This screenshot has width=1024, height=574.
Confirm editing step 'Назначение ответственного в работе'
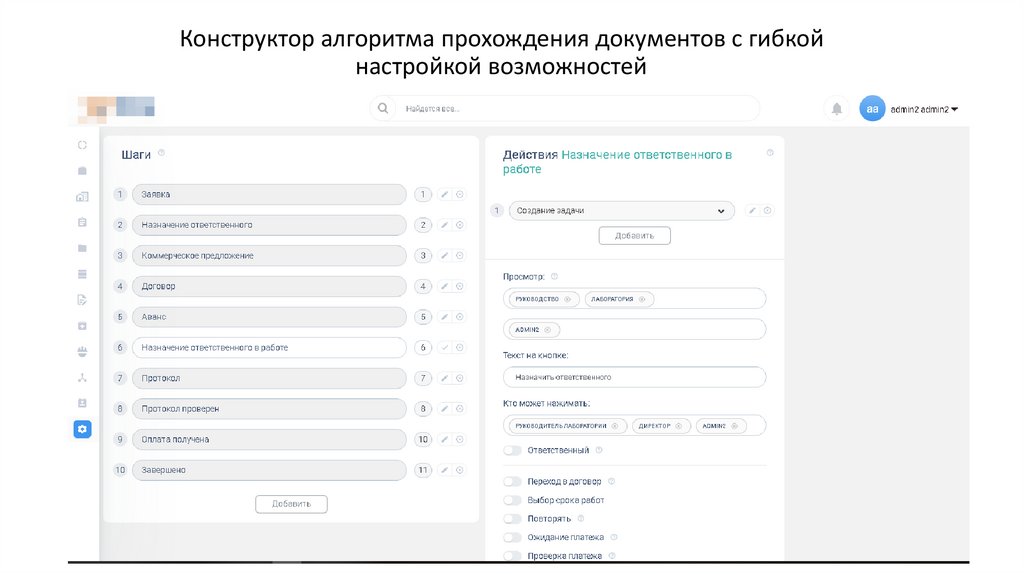pos(445,348)
